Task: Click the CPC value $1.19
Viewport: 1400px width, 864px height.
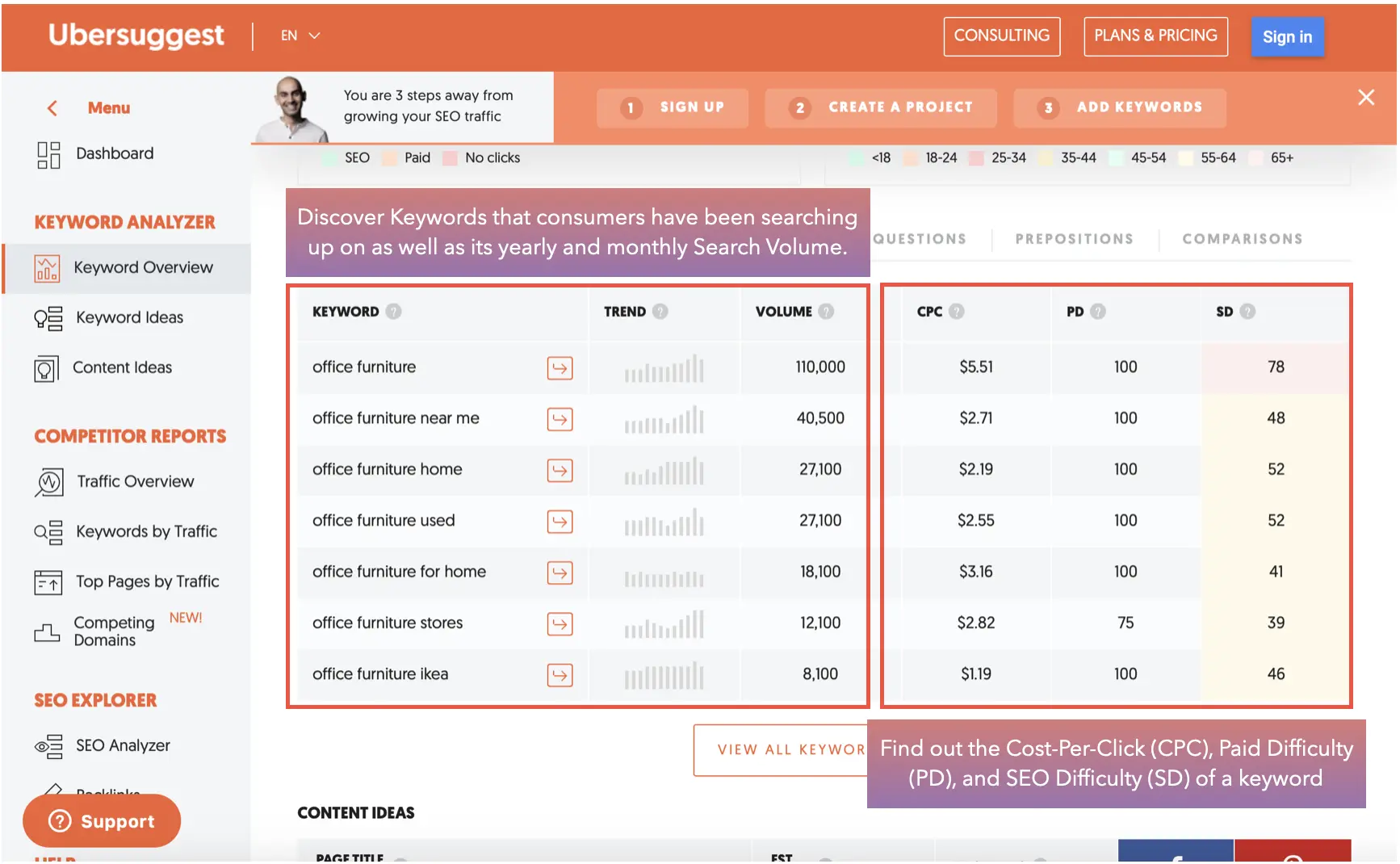Action: (x=975, y=674)
